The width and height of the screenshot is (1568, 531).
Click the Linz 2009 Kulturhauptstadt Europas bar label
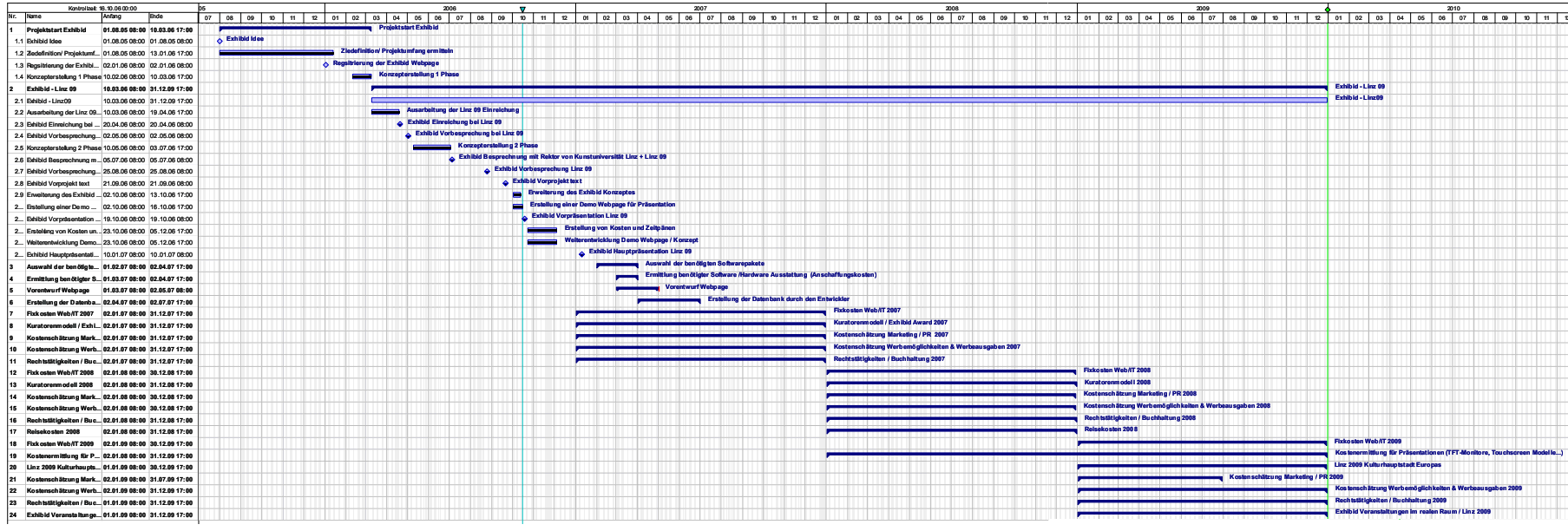coord(1388,464)
